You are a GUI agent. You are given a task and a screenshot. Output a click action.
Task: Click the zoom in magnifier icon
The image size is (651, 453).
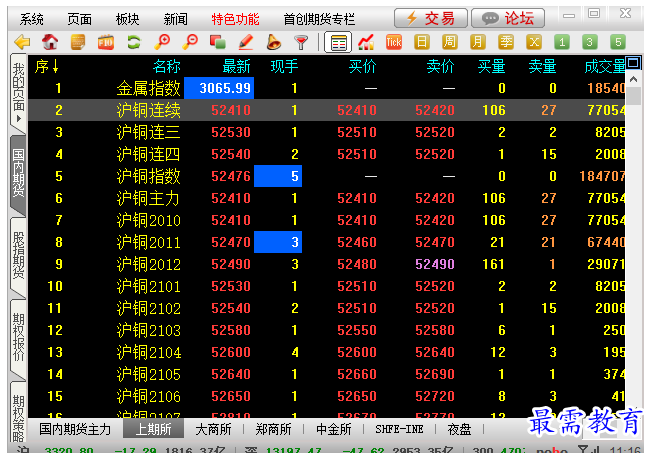[x=162, y=42]
